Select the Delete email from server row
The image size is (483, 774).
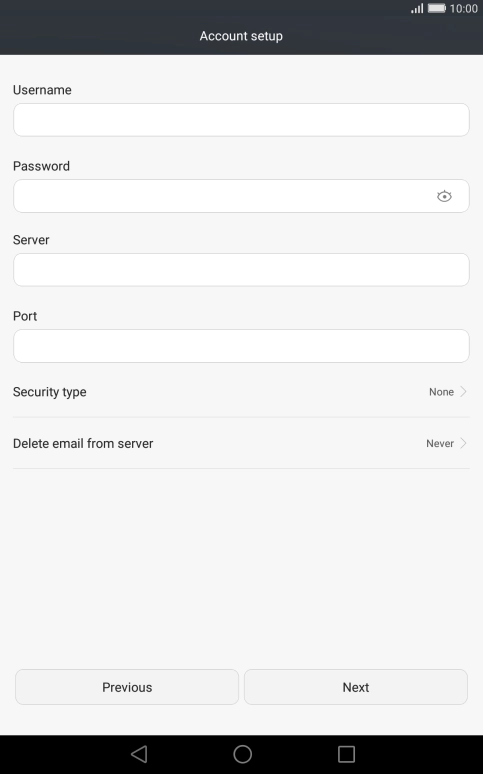pyautogui.click(x=241, y=443)
